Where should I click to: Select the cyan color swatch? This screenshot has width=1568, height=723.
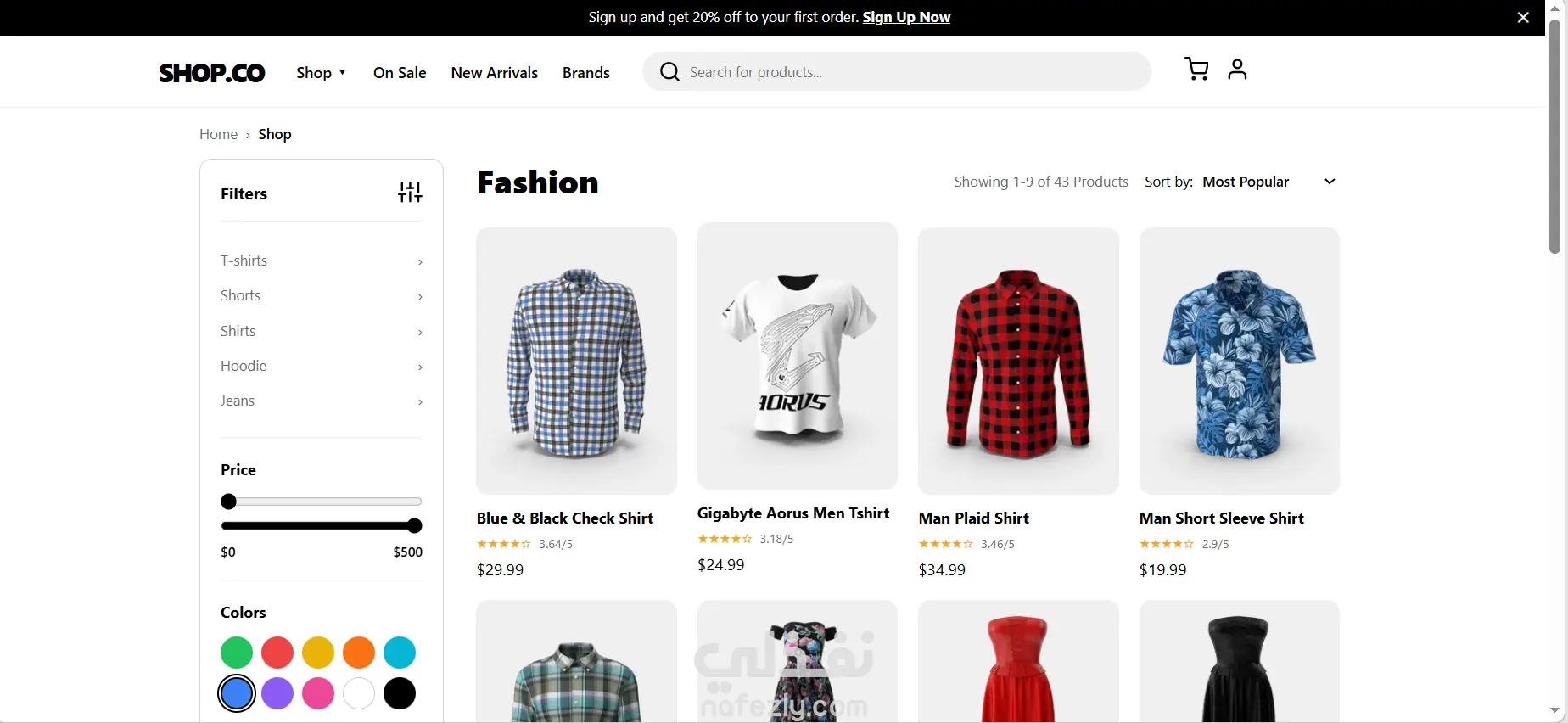tap(400, 653)
